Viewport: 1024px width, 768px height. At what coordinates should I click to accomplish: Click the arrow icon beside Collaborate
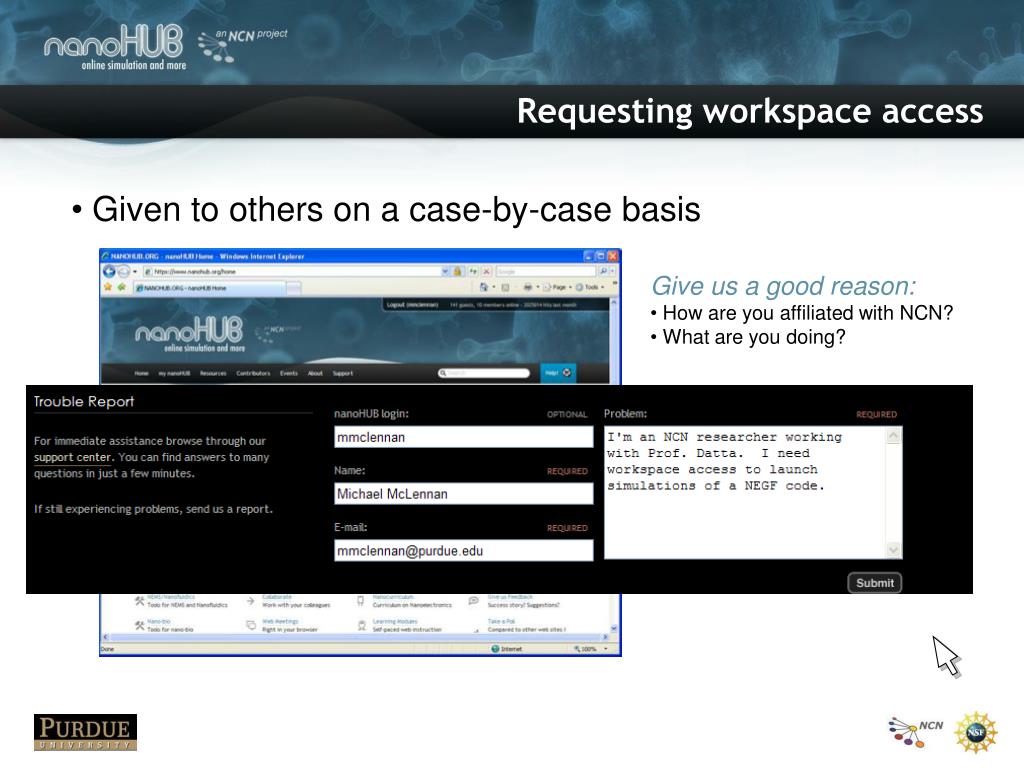pyautogui.click(x=250, y=601)
